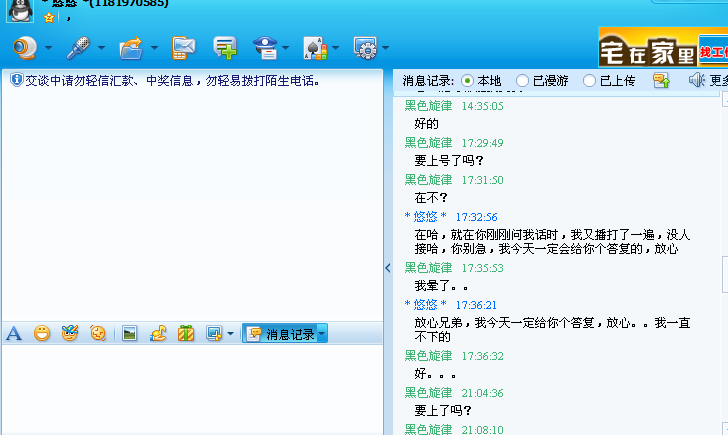This screenshot has width=728, height=435.
Task: Open the 宅在家里 banner ad
Action: pyautogui.click(x=648, y=47)
